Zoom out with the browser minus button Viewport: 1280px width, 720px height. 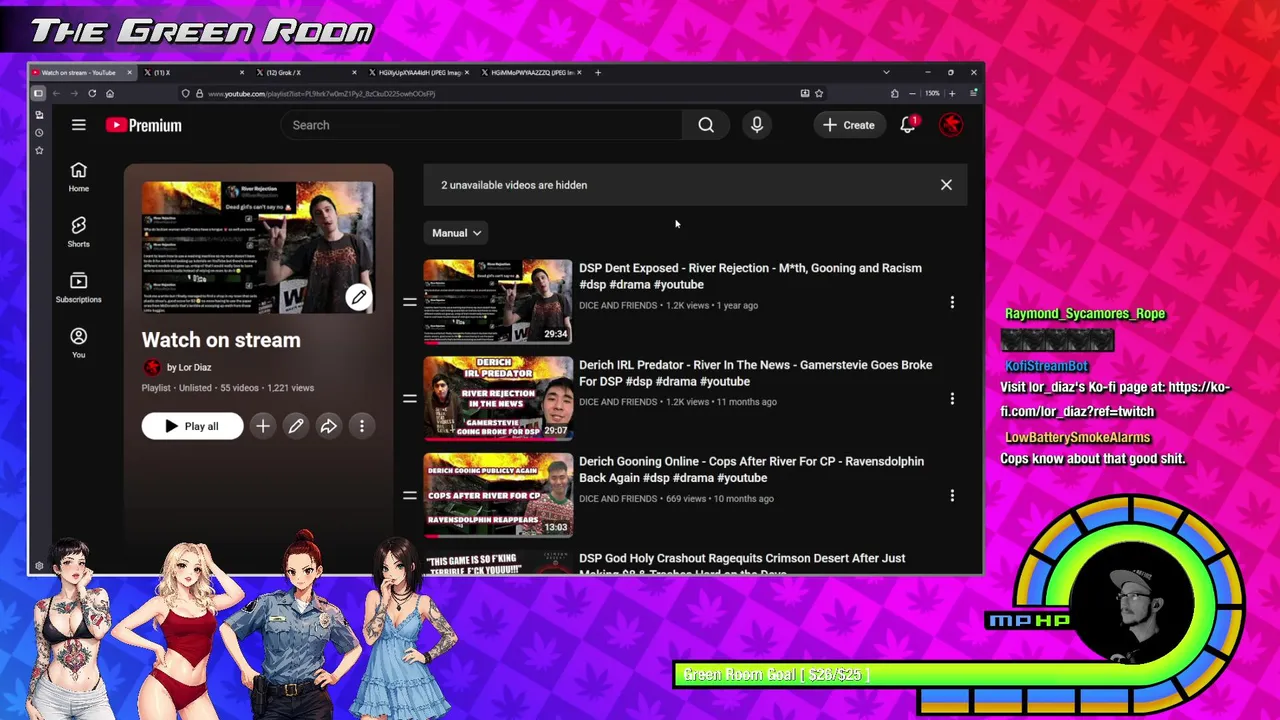[x=912, y=93]
